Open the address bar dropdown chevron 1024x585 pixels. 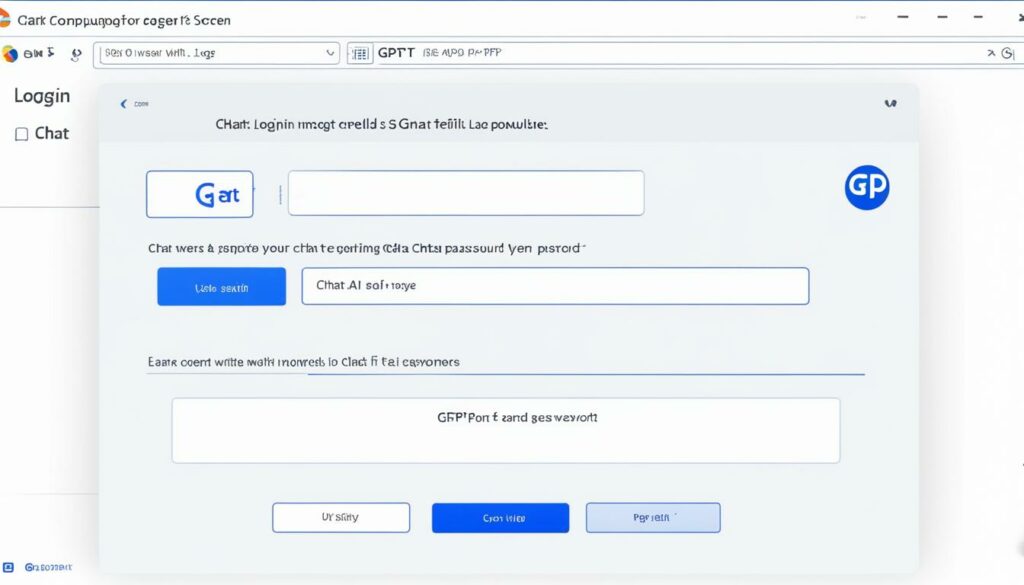click(x=331, y=53)
